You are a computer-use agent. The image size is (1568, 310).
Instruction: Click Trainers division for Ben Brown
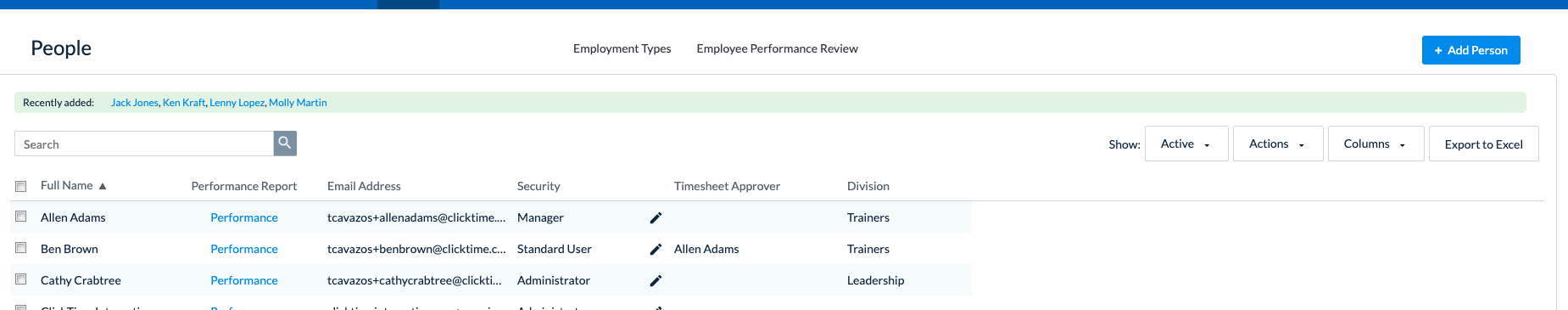click(868, 249)
